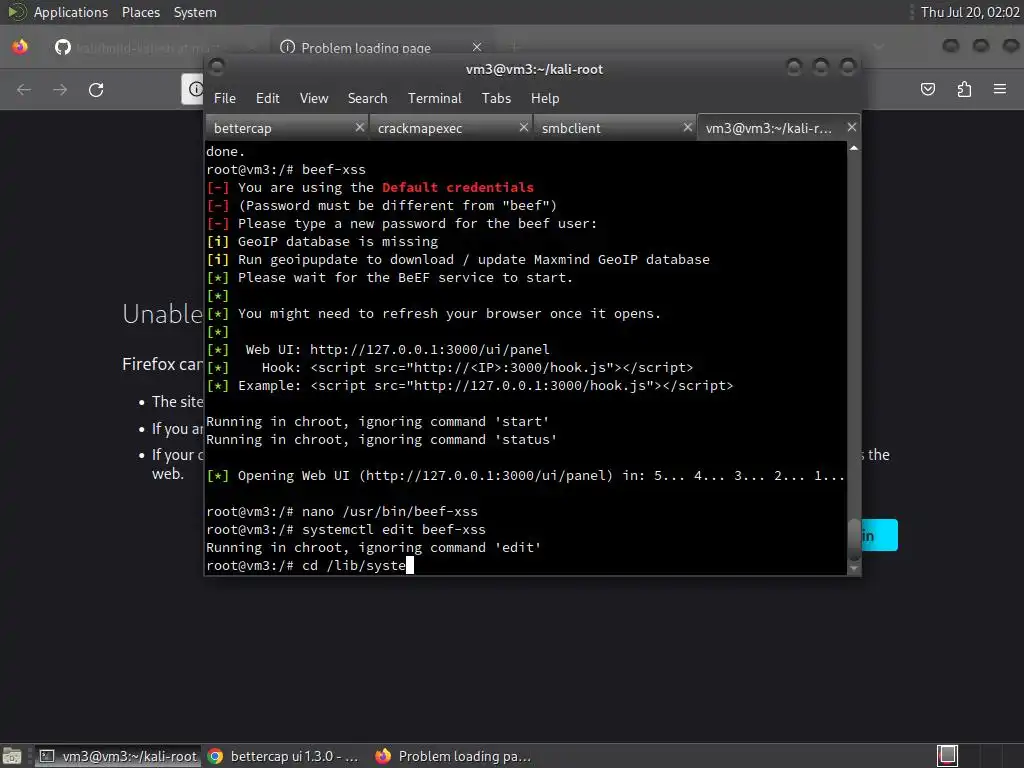Open the terminal Edit menu
The height and width of the screenshot is (768, 1024).
[267, 98]
